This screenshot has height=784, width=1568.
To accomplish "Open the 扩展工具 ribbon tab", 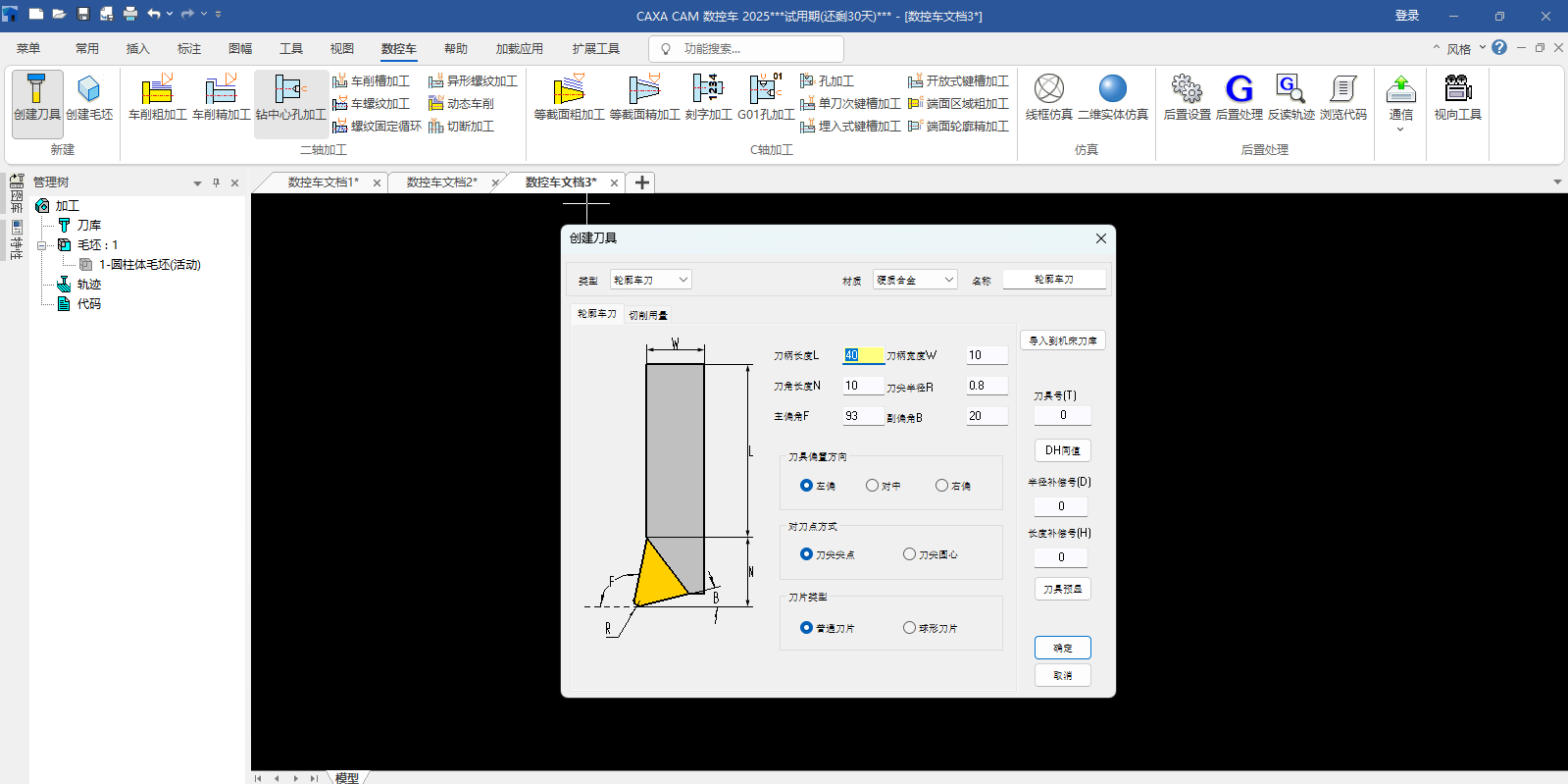I will [x=596, y=48].
